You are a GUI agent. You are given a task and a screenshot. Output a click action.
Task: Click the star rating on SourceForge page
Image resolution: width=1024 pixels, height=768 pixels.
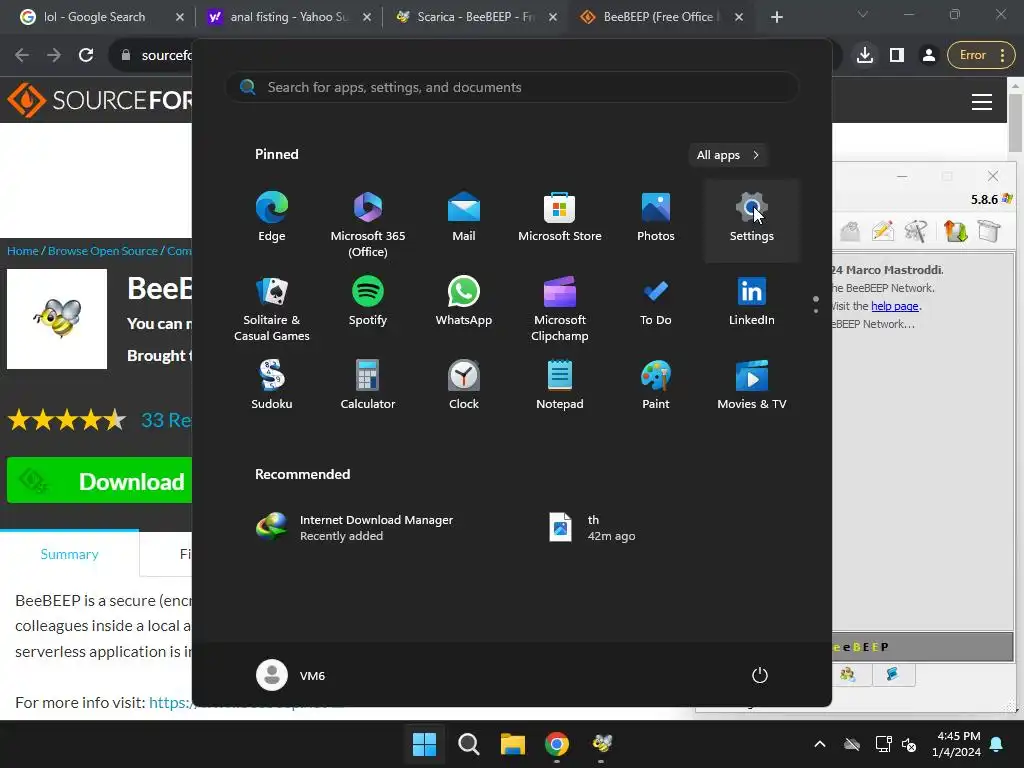point(67,420)
